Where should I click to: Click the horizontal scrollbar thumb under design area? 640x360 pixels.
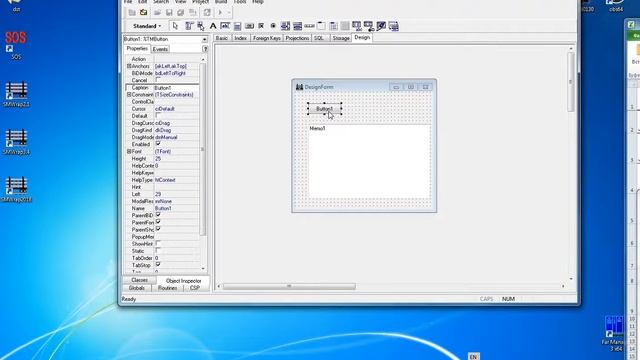pos(289,287)
